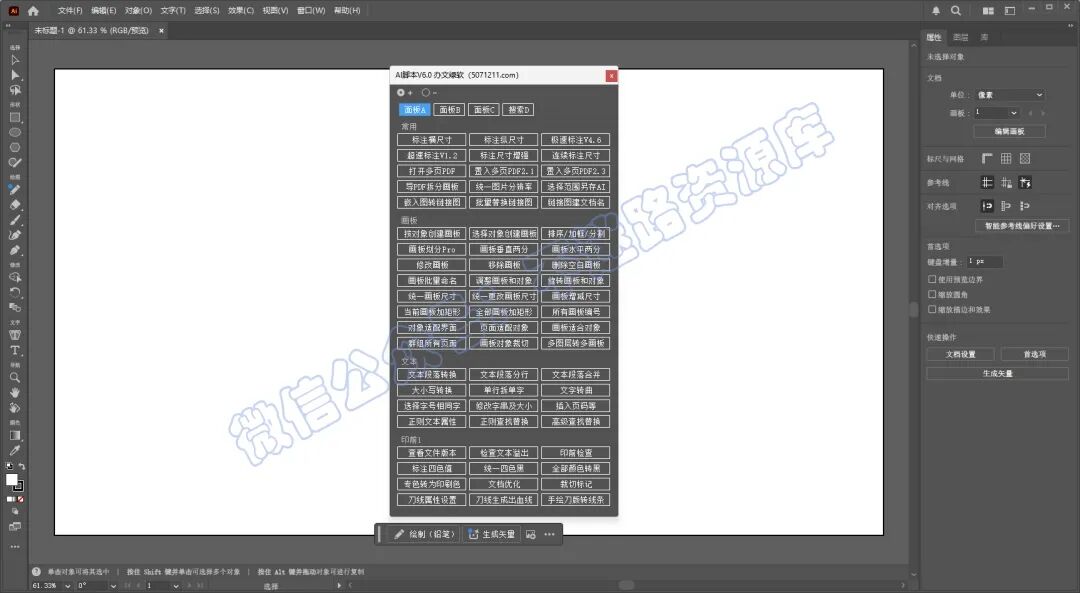Toggle show guides icon
The height and width of the screenshot is (593, 1080).
pyautogui.click(x=987, y=183)
